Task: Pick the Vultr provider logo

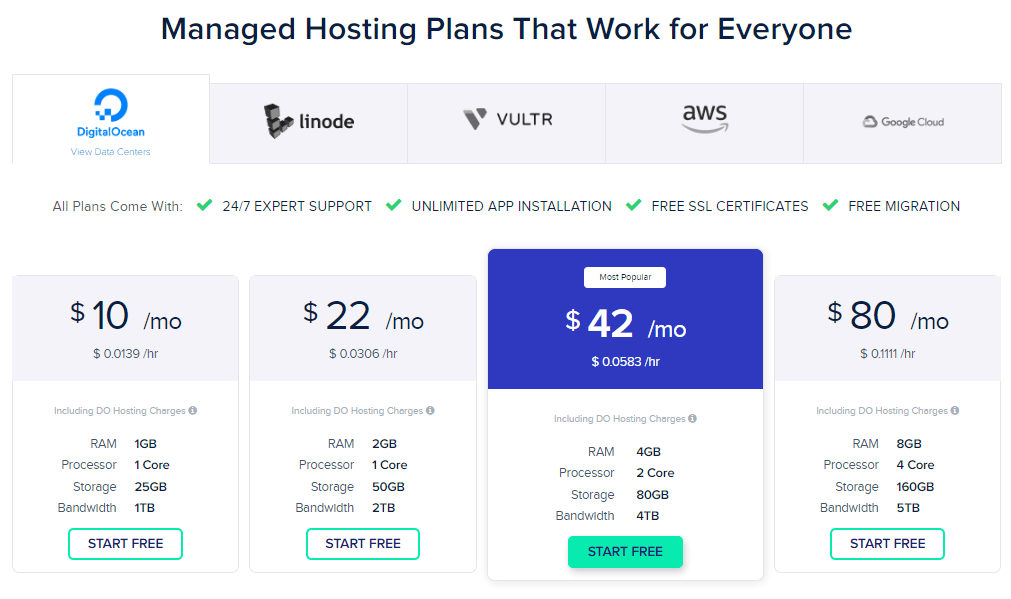Action: (508, 119)
